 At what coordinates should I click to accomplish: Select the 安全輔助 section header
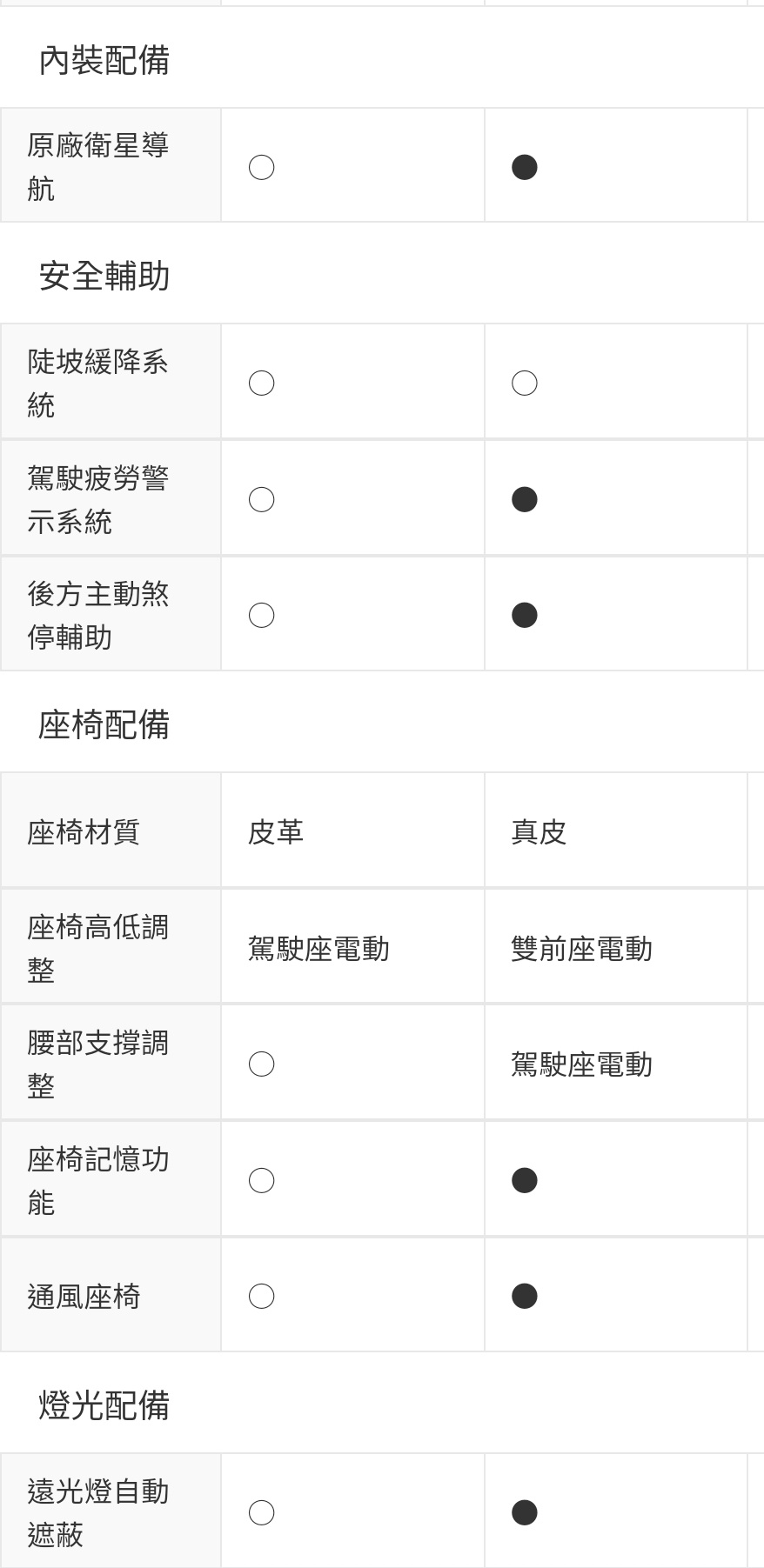(x=104, y=277)
